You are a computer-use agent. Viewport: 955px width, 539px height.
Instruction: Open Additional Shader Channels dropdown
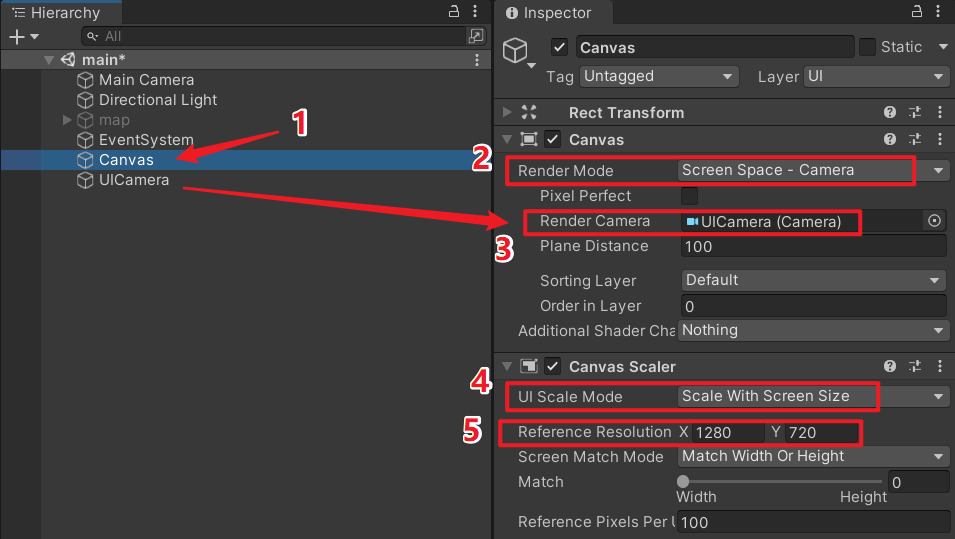812,330
